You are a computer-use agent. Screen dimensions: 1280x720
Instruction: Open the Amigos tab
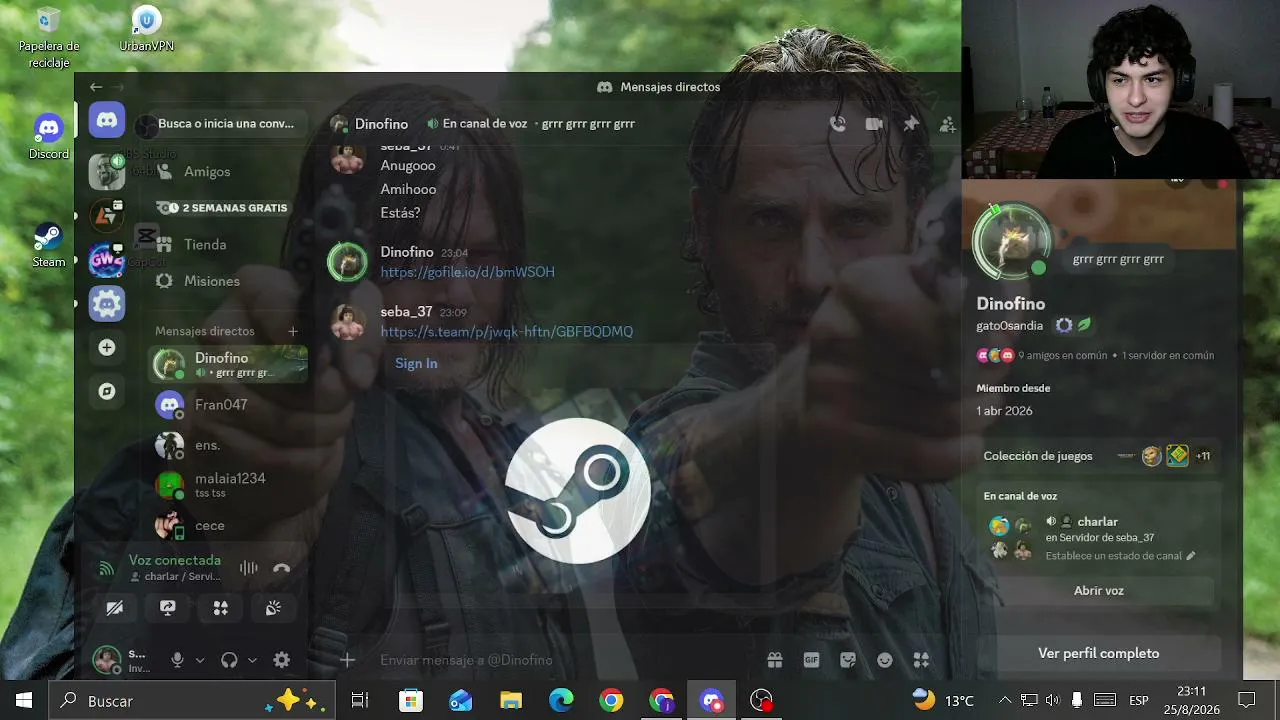228,172
